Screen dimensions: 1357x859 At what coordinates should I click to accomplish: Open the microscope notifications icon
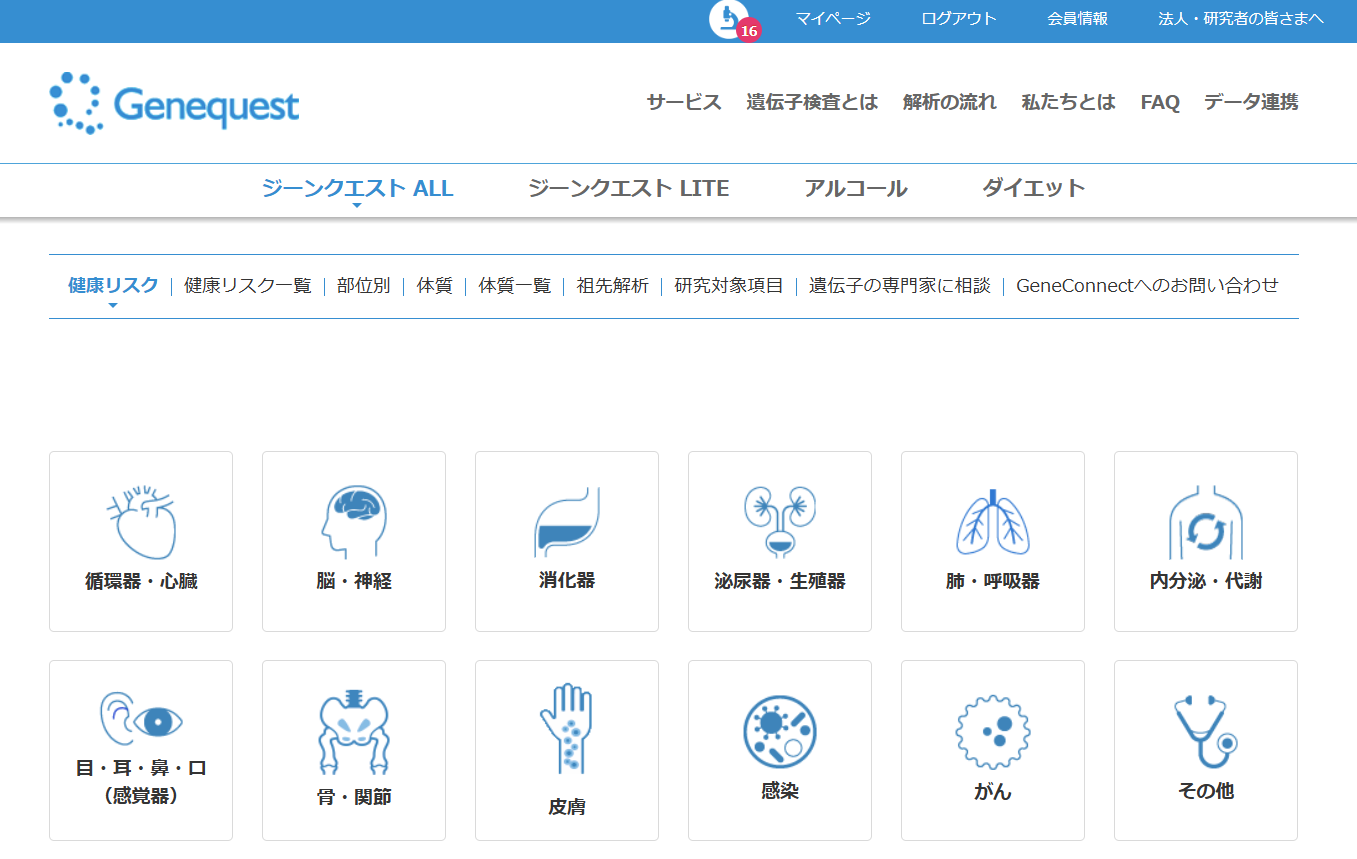(x=730, y=19)
